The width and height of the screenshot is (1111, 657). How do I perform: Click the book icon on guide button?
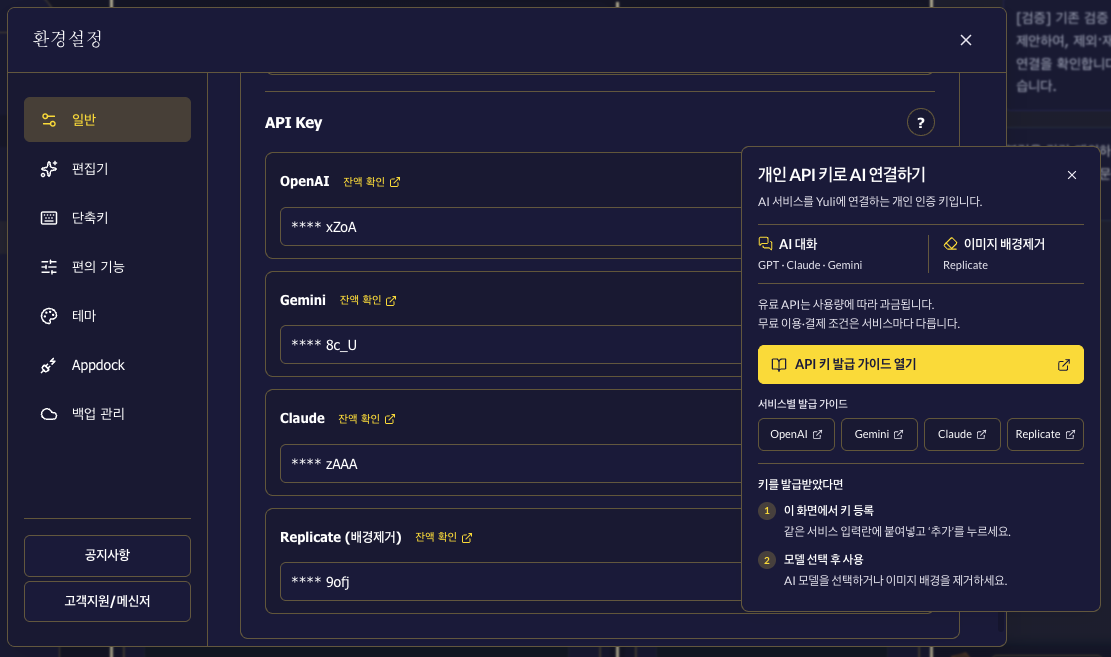(779, 365)
